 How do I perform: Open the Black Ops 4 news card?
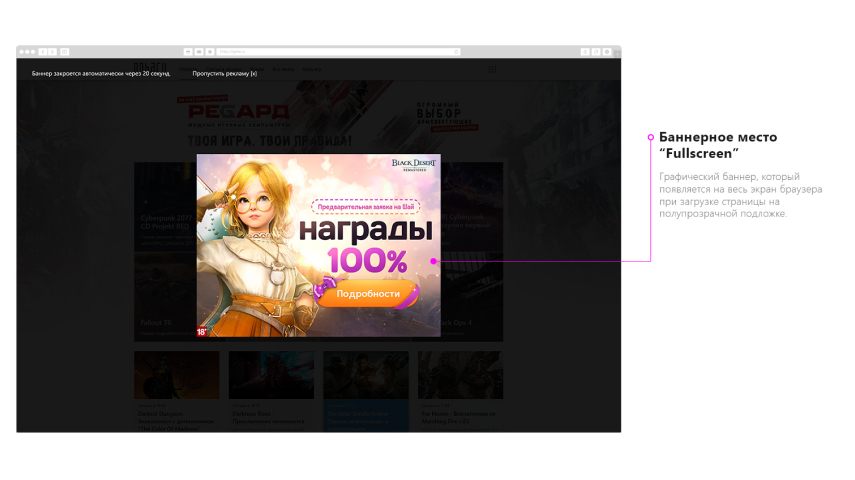[472, 297]
